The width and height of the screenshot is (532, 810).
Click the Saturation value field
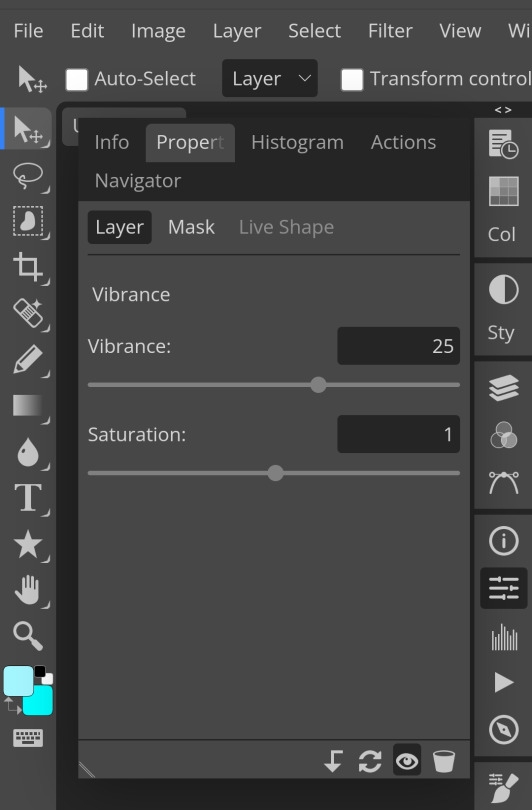[x=398, y=434]
